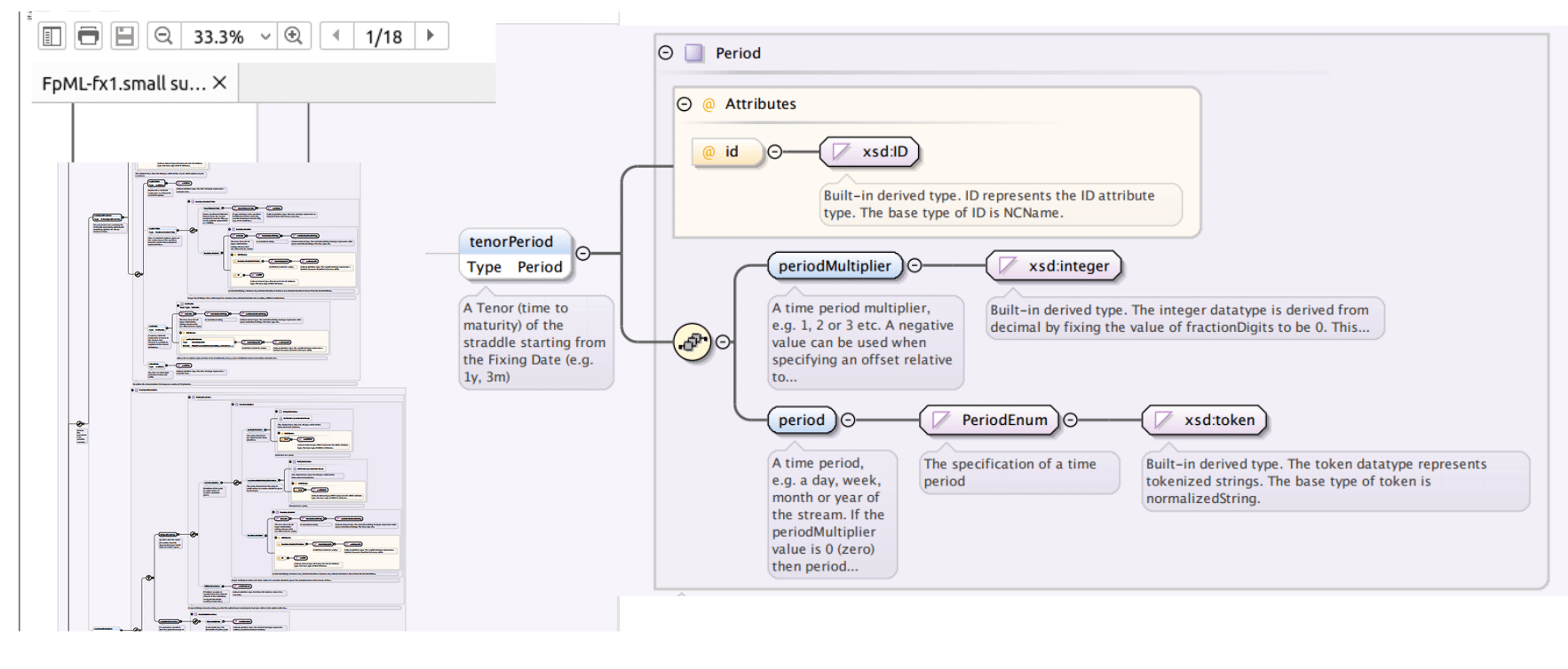Click the xsd:token type node
Viewport: 1568px width, 669px height.
[1204, 420]
